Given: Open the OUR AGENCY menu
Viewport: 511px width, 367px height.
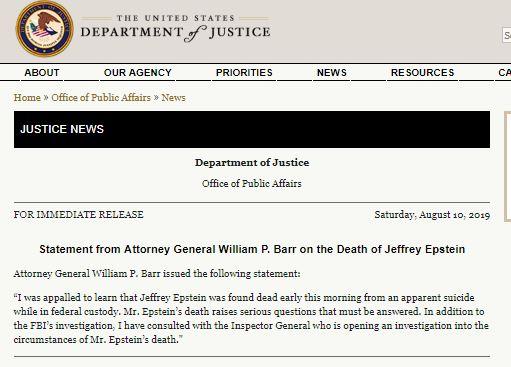Looking at the screenshot, I should point(138,72).
